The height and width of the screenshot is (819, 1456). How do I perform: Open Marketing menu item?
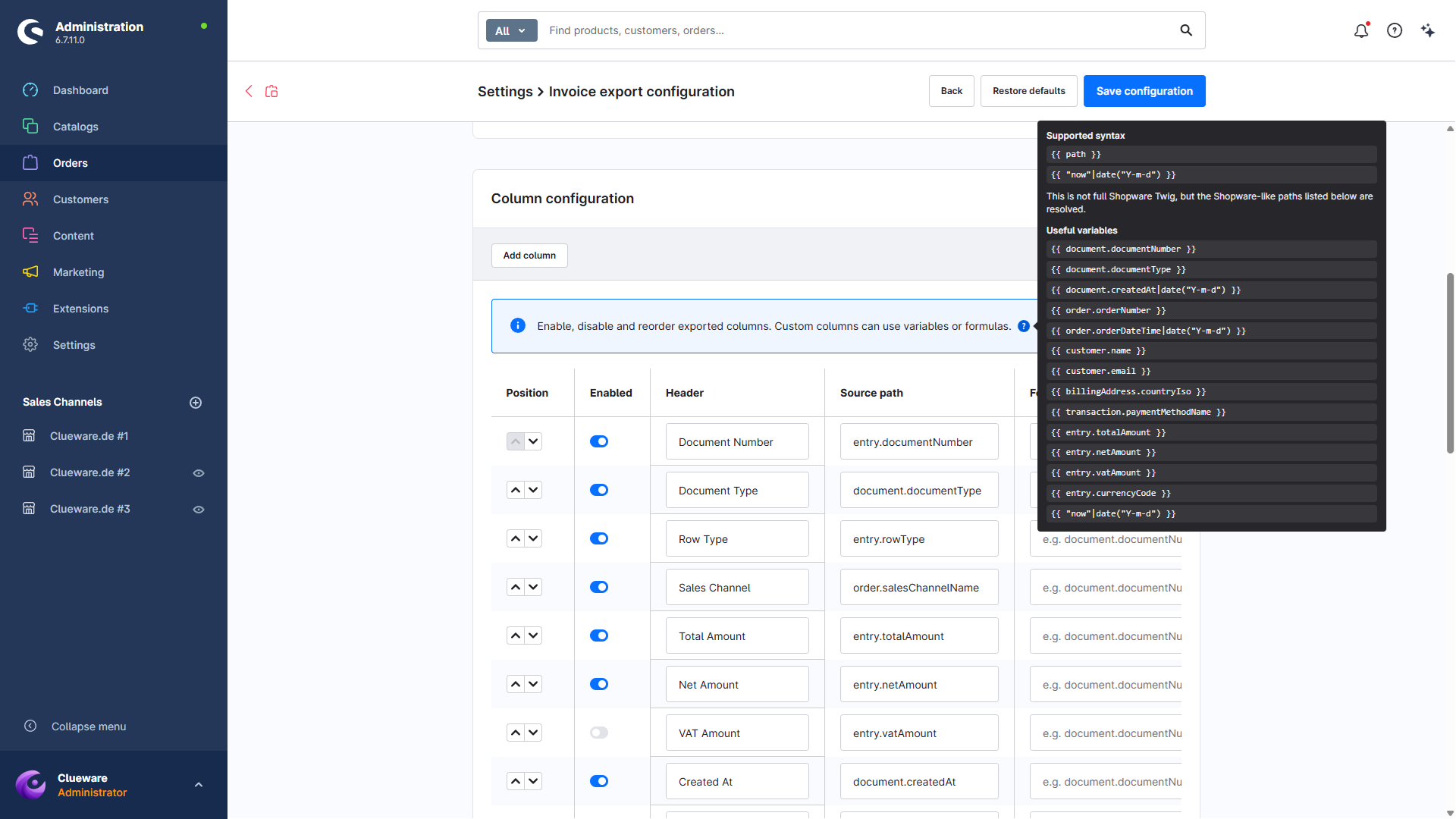pyautogui.click(x=114, y=272)
